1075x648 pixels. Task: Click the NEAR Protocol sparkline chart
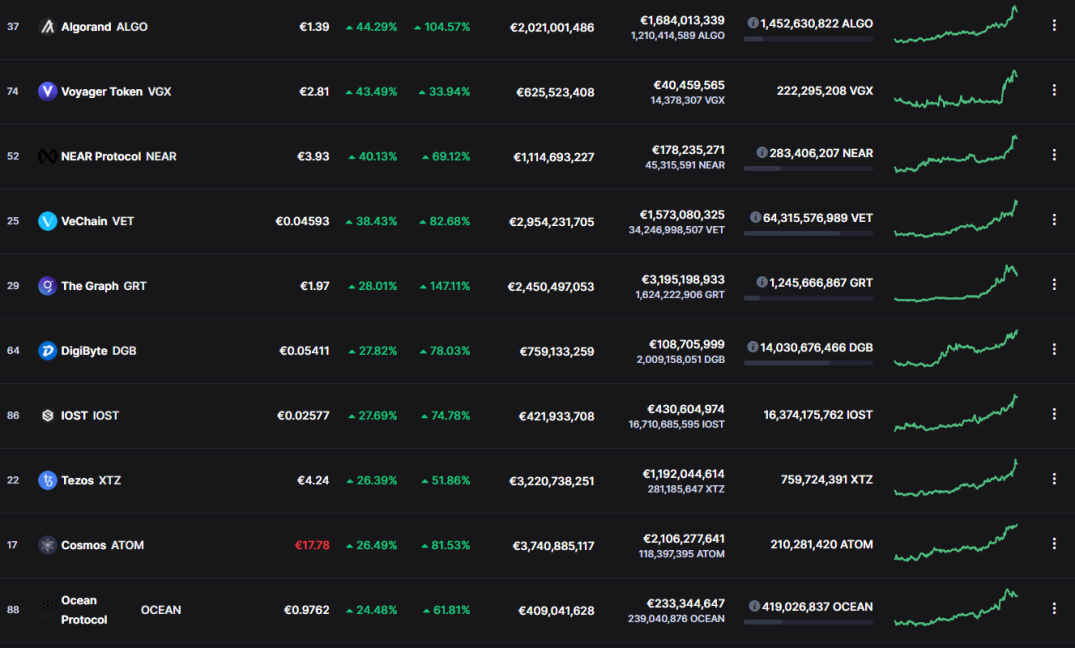(956, 154)
